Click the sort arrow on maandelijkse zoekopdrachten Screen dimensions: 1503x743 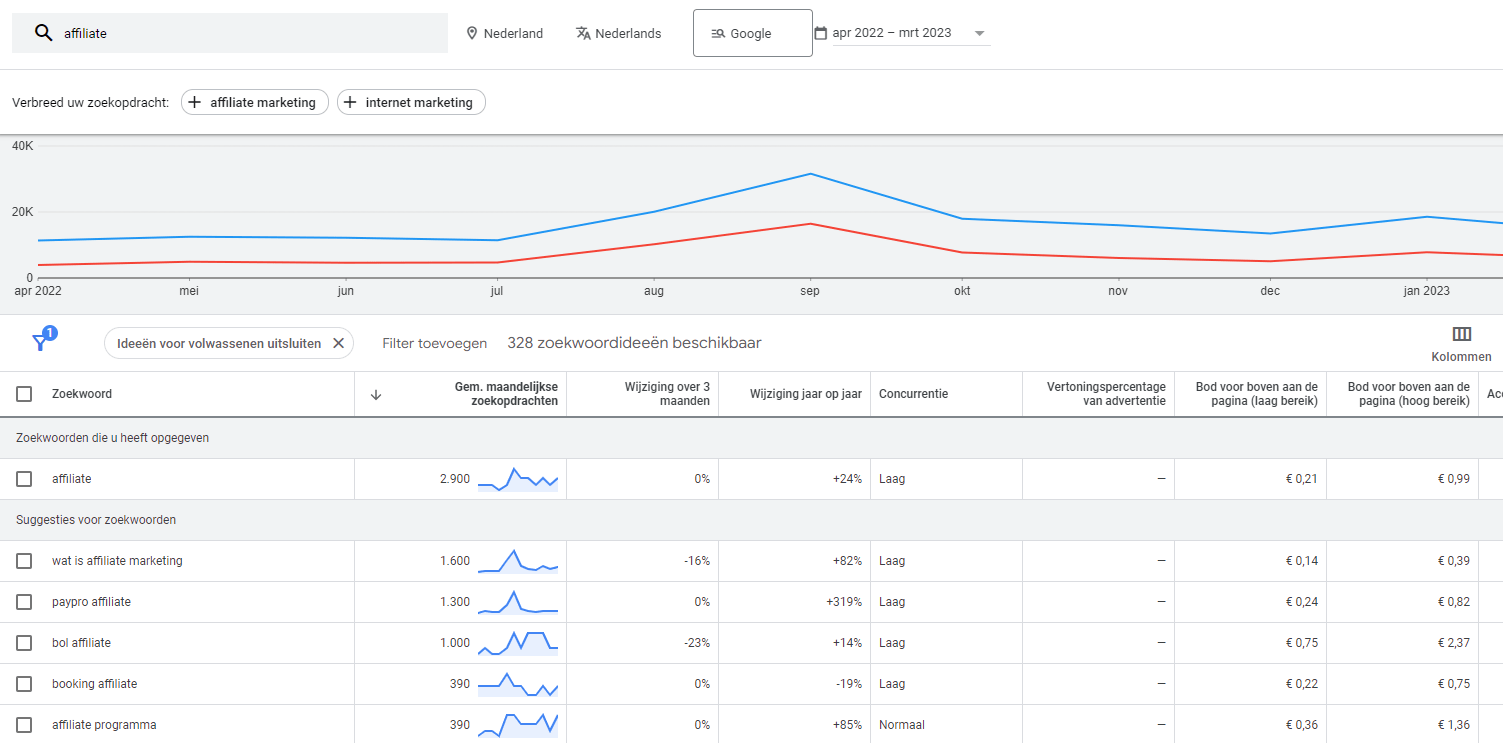pos(376,393)
